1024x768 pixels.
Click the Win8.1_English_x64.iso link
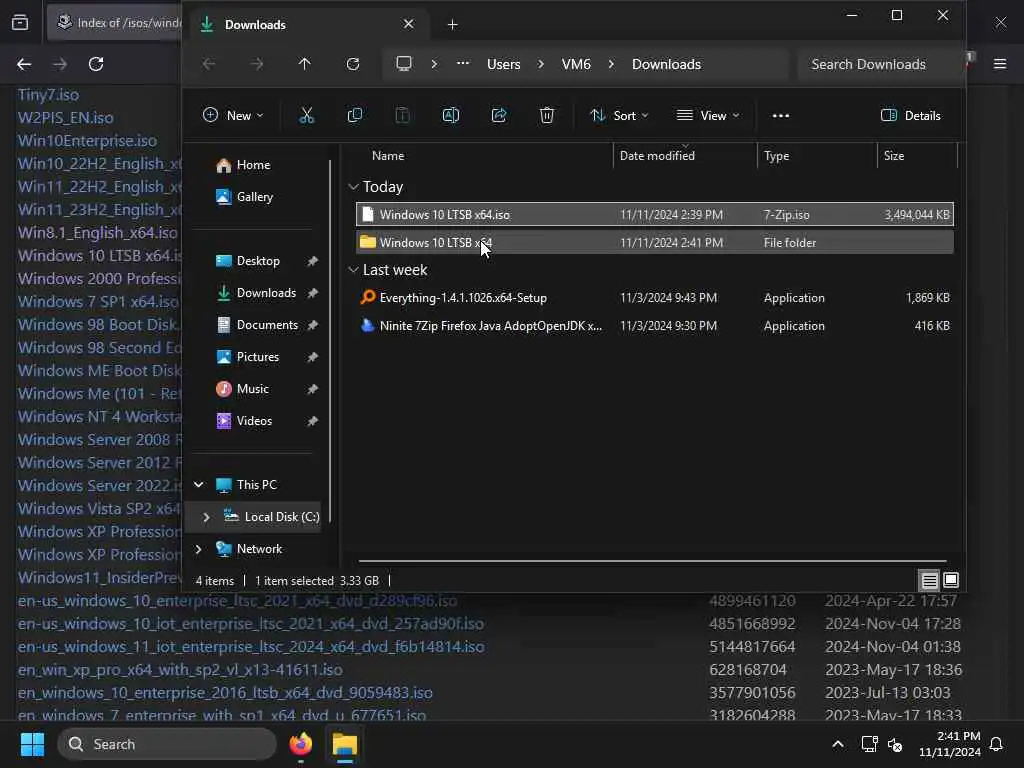[x=97, y=232]
